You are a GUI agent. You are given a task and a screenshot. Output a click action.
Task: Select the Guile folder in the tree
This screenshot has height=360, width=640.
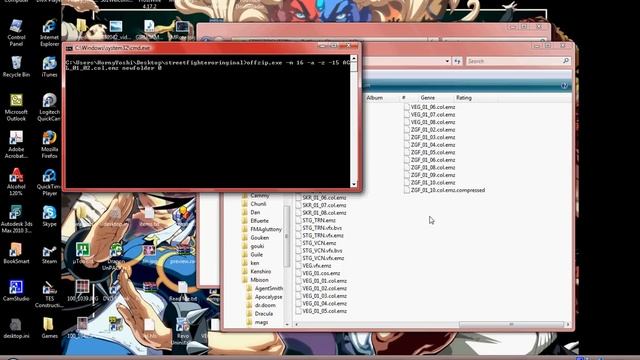coord(256,254)
